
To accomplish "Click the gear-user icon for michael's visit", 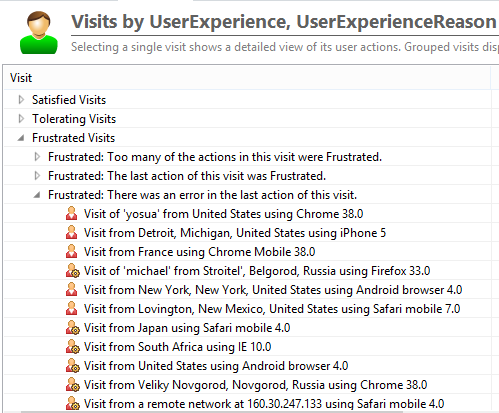I will (73, 271).
